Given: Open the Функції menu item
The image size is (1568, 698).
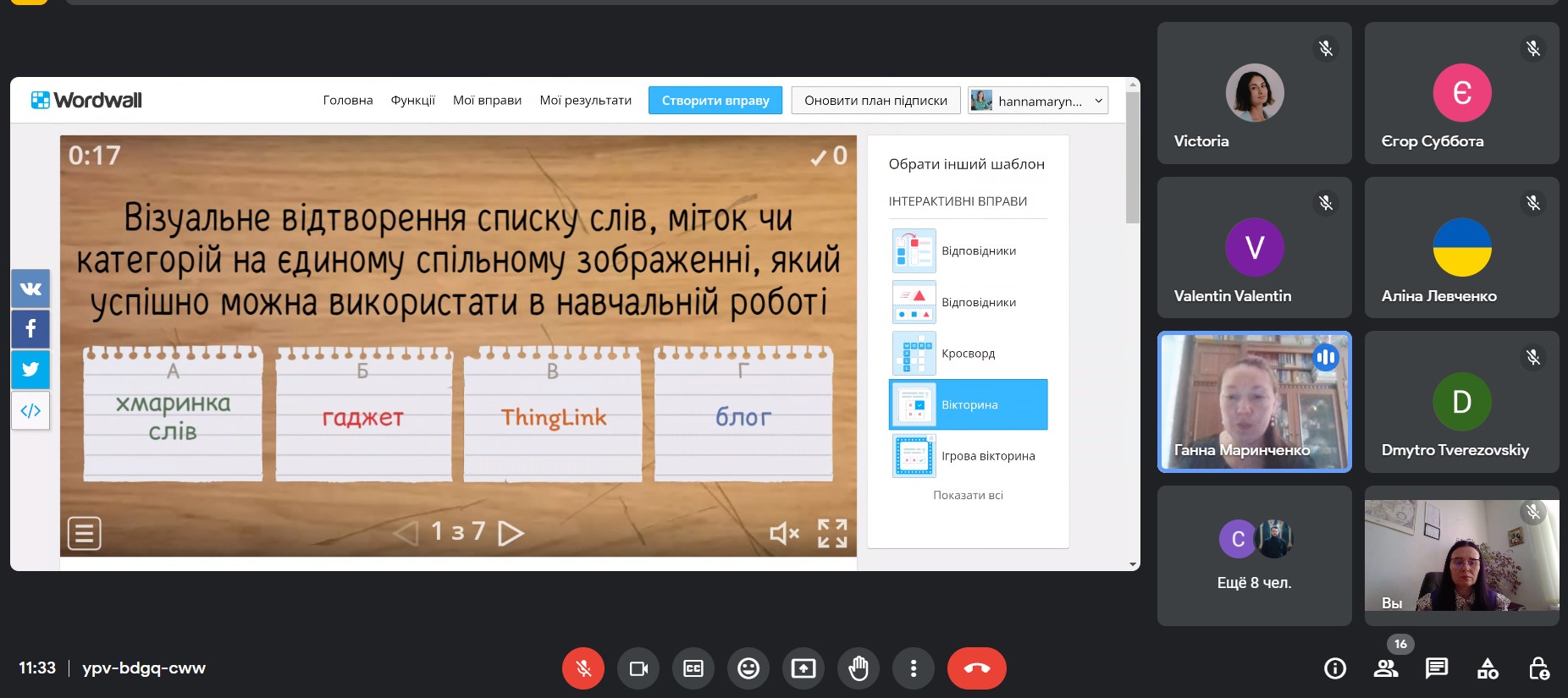Looking at the screenshot, I should click(x=413, y=100).
